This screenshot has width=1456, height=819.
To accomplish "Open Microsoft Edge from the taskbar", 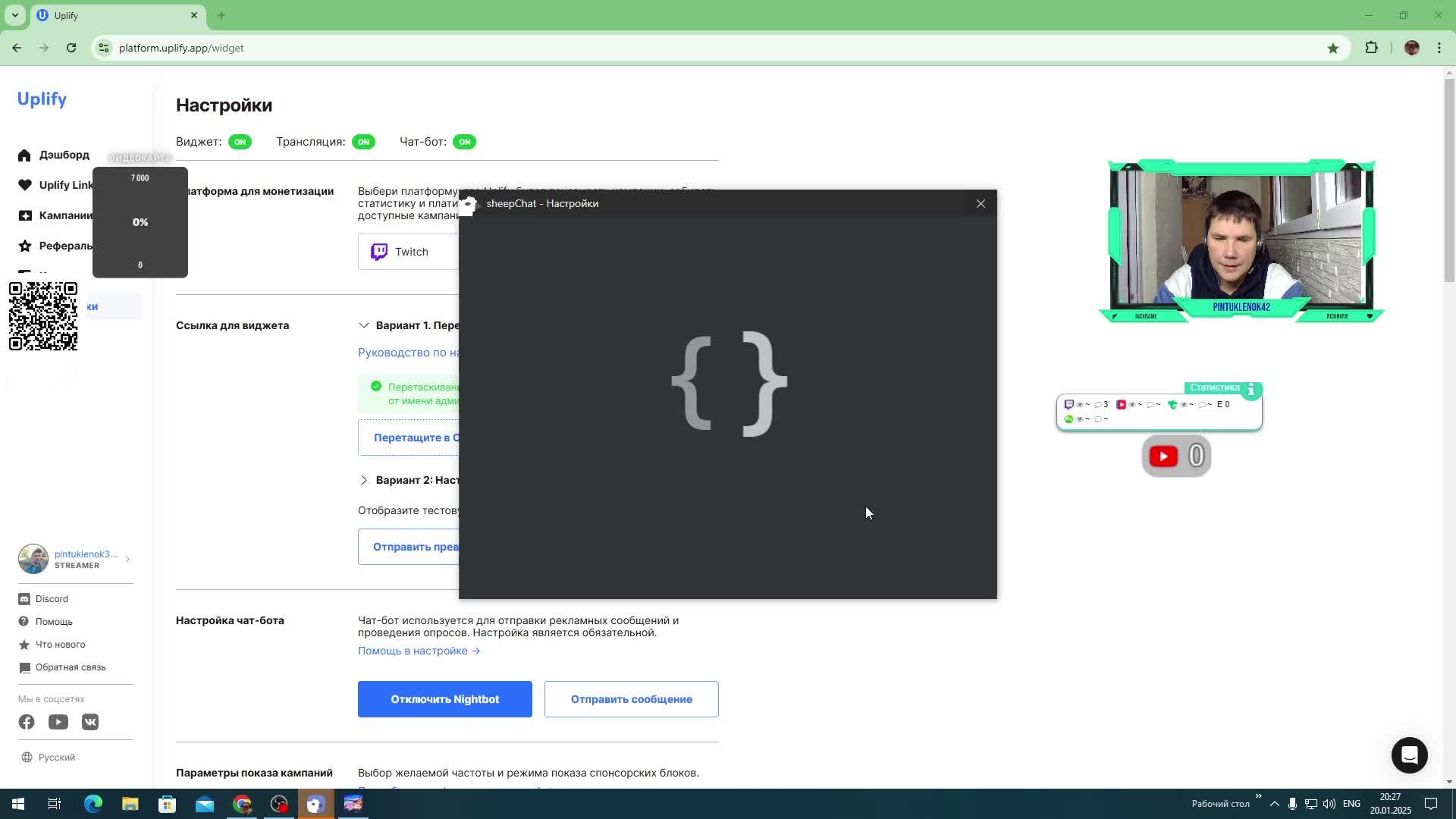I will (x=93, y=804).
